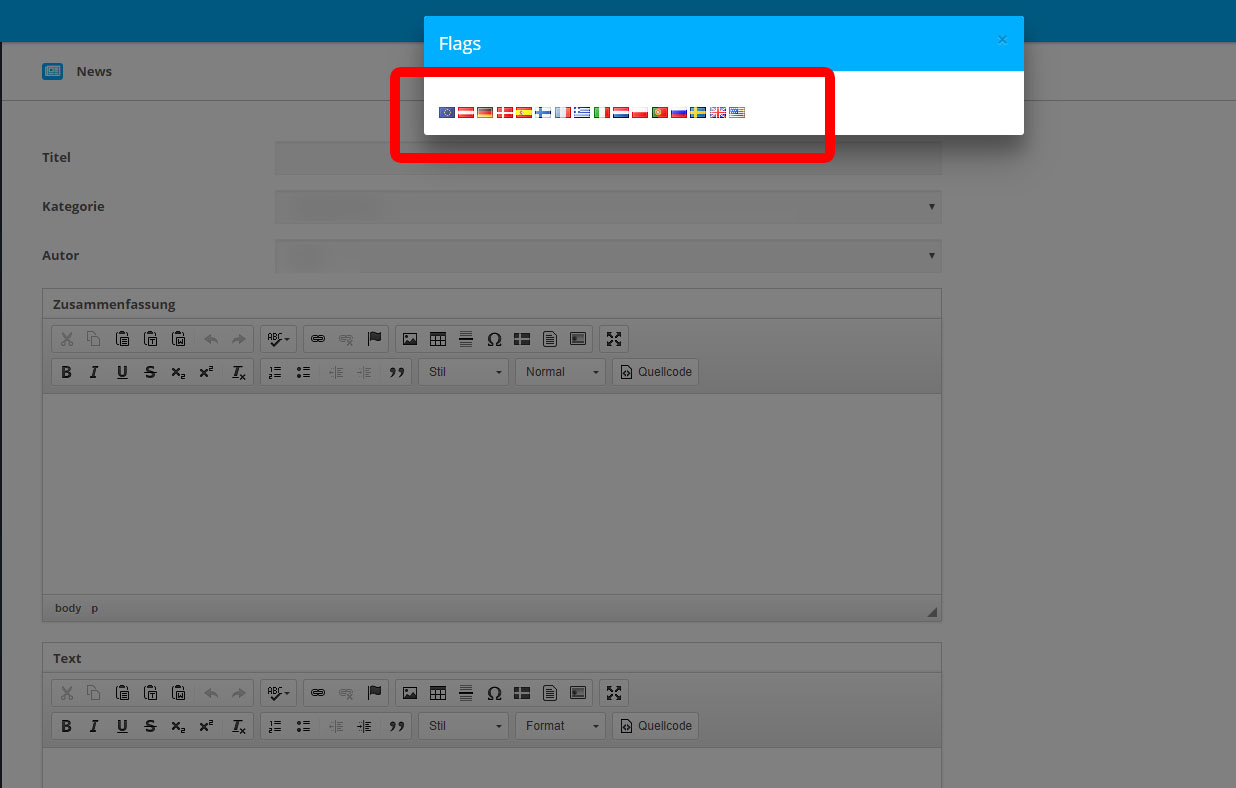Toggle bold in Zusammenfassung editor
Screen dimensions: 1236x788
(x=66, y=372)
